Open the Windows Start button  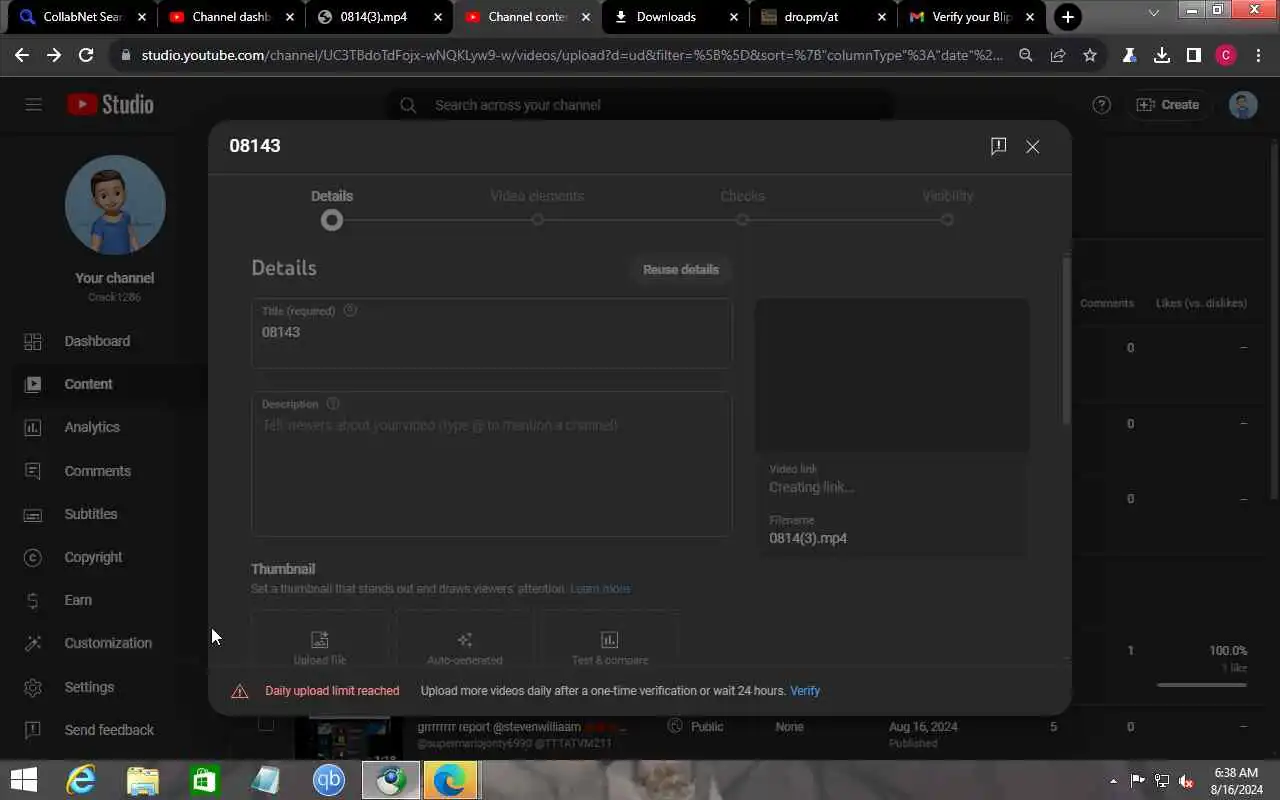coord(23,780)
